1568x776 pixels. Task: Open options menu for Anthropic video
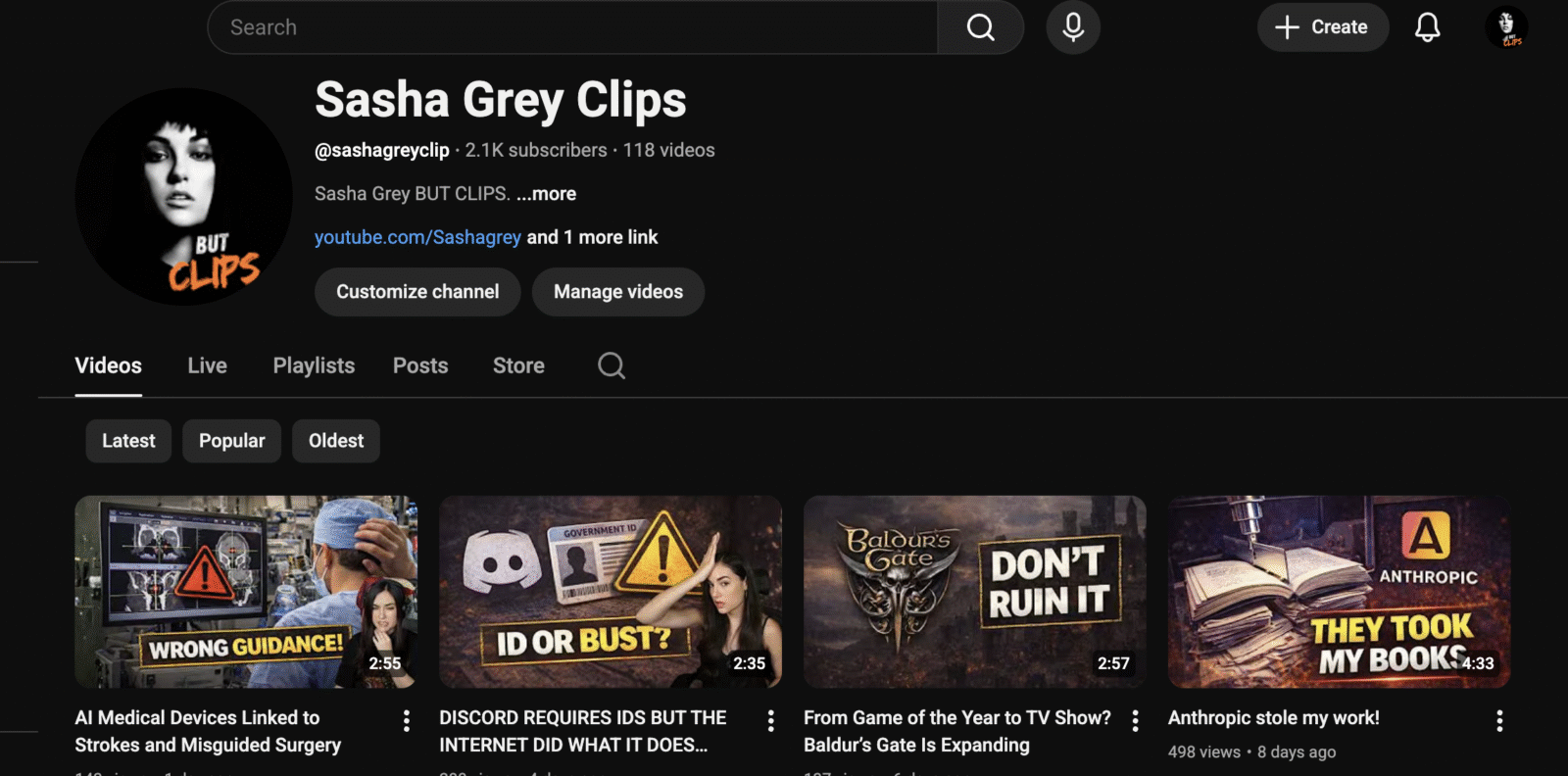[x=1498, y=721]
